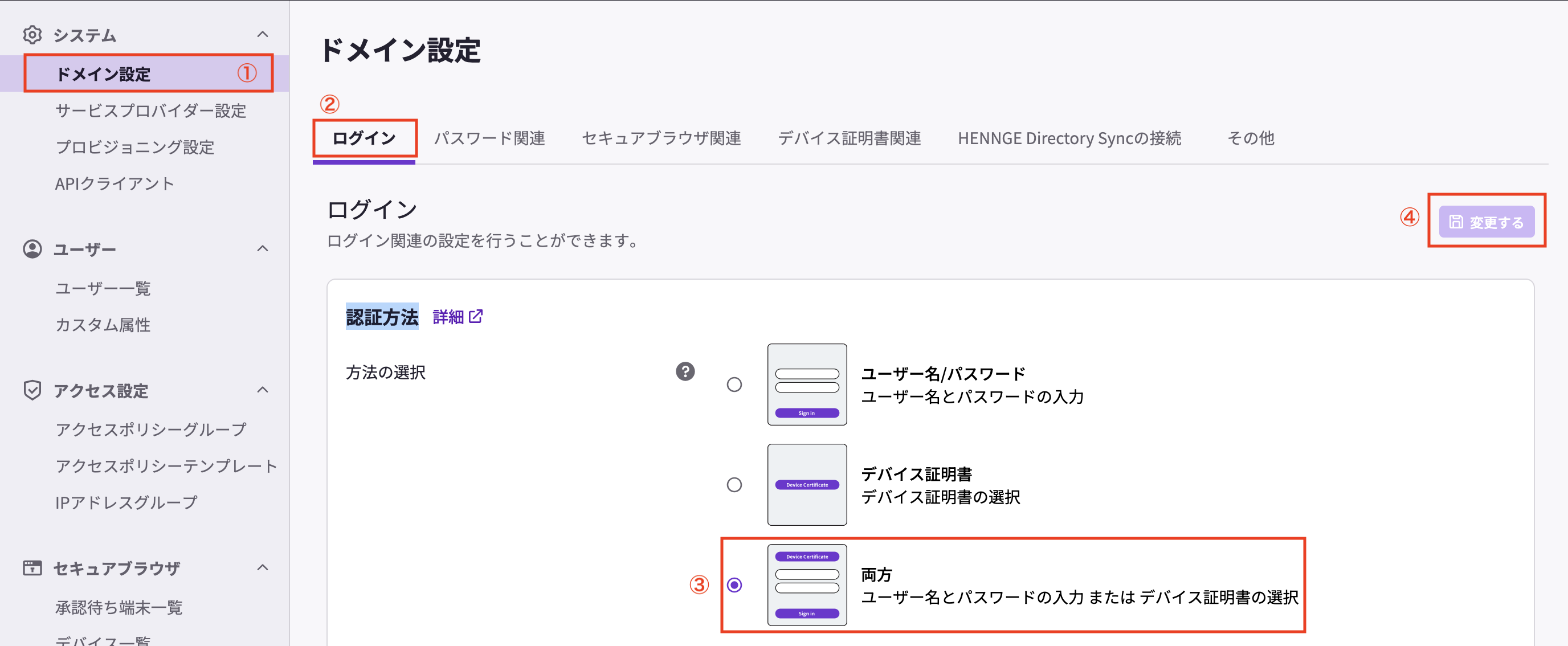Select the 両方 authentication radio button
The image size is (1568, 646).
pyautogui.click(x=736, y=585)
